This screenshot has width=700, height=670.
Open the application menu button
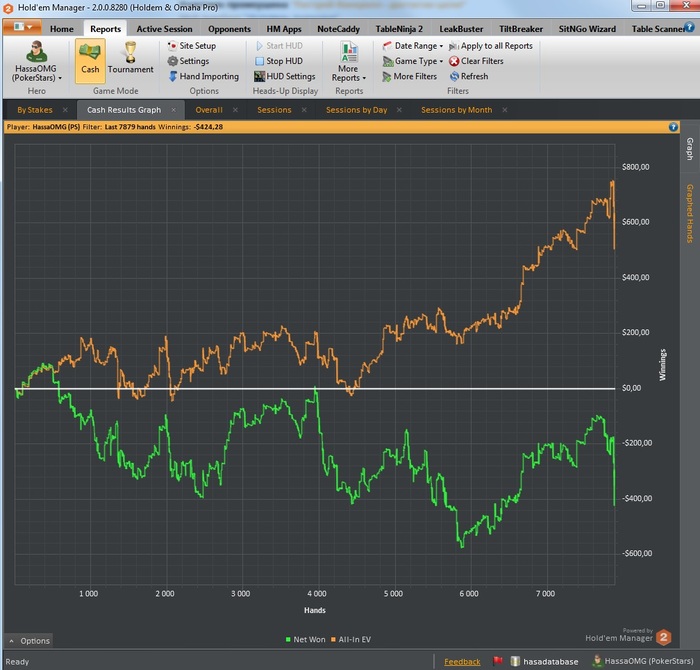[x=22, y=27]
